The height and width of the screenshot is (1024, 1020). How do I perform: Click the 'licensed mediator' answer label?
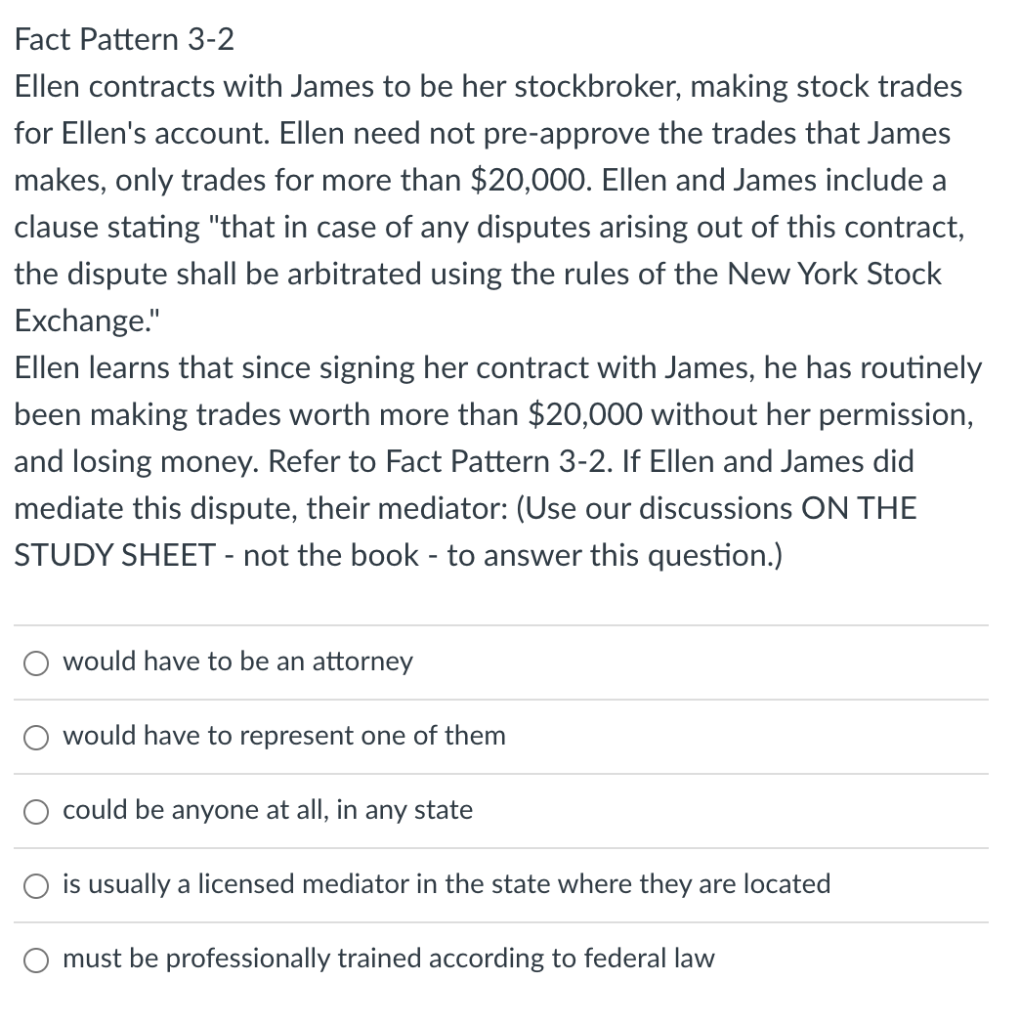(x=446, y=884)
